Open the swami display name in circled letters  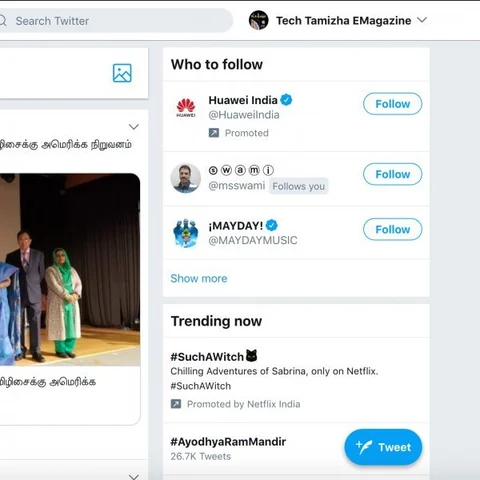click(241, 170)
